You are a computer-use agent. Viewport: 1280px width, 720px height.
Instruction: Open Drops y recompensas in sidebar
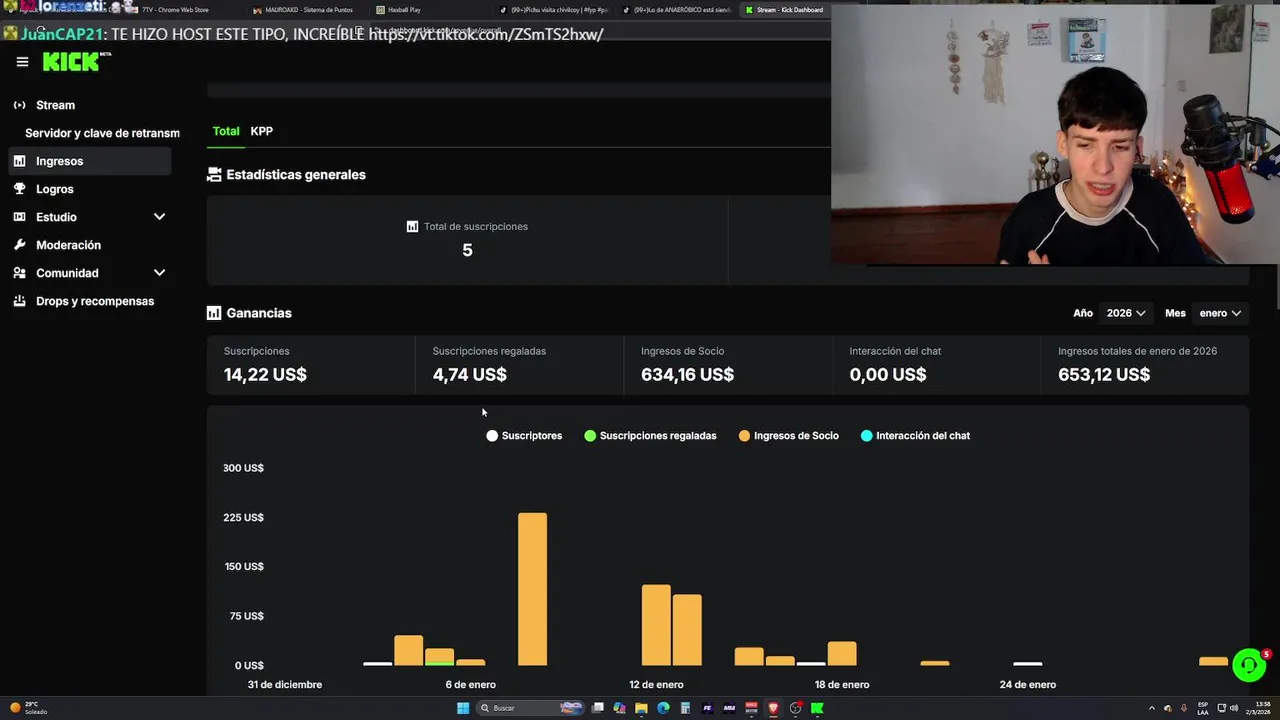89,301
